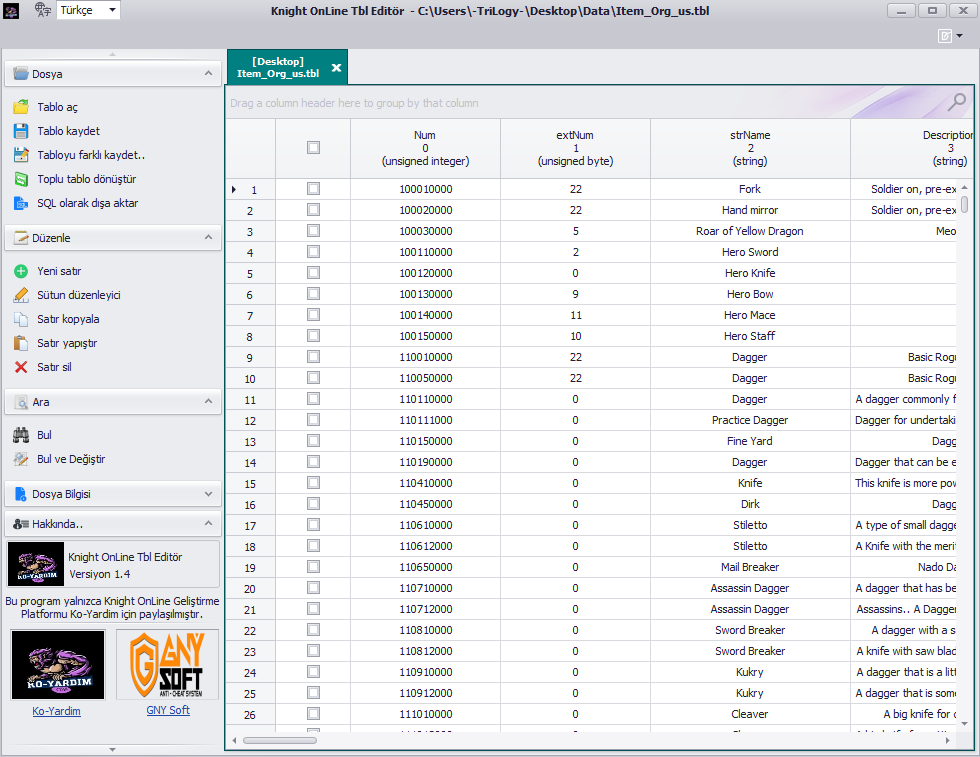
Task: Expand the Dosya Bilgisi panel
Action: coord(207,494)
